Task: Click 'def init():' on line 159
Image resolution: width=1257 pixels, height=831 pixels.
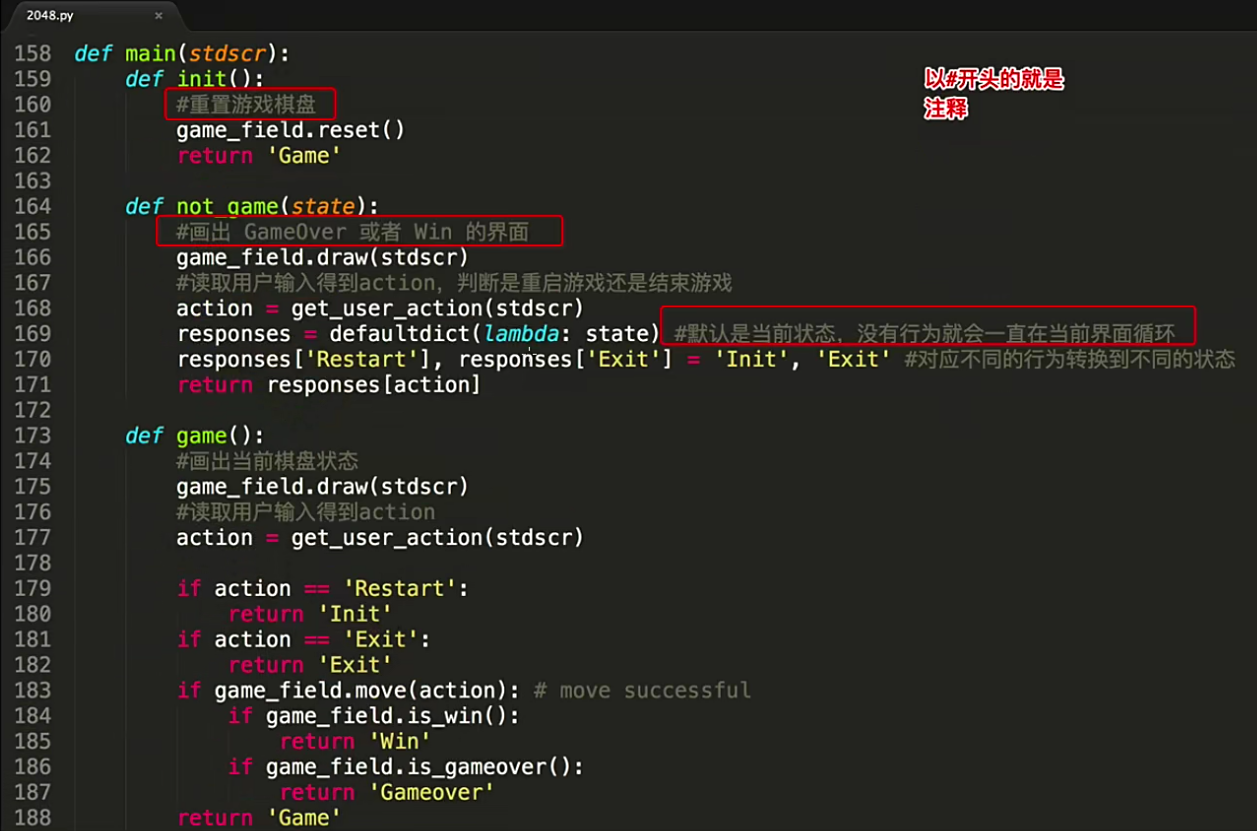Action: click(195, 79)
